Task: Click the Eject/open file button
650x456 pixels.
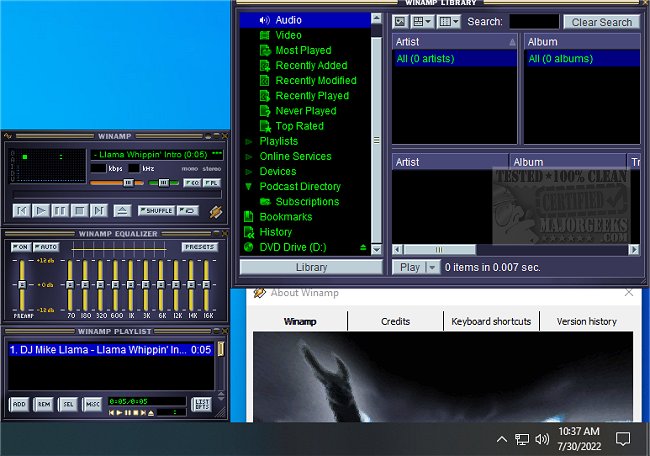Action: [x=121, y=211]
